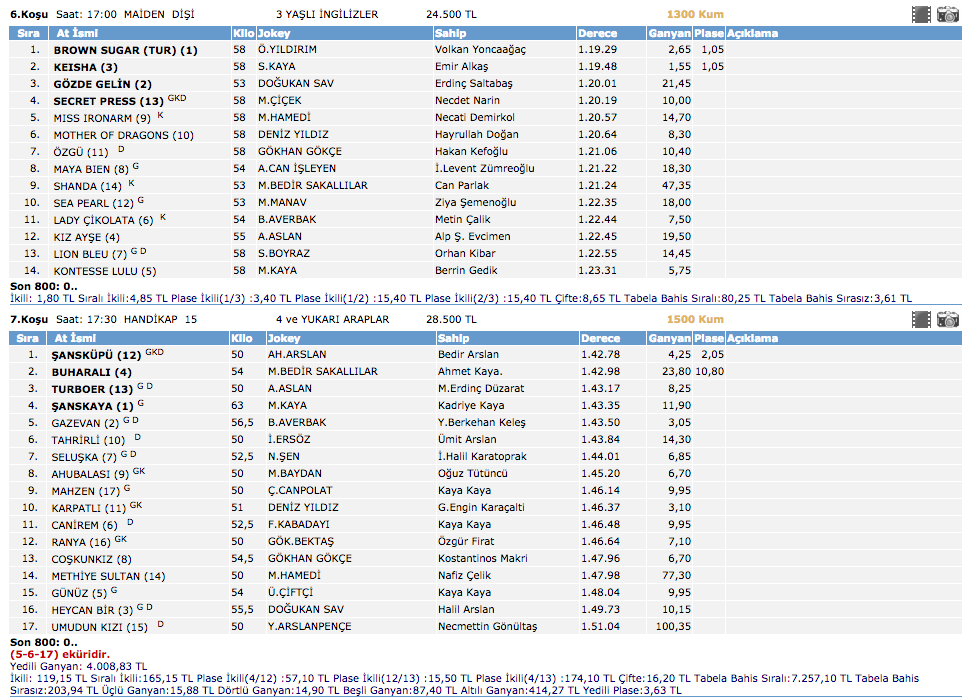Click the Derece column header in race 7
Image resolution: width=977 pixels, height=700 pixels.
click(600, 338)
